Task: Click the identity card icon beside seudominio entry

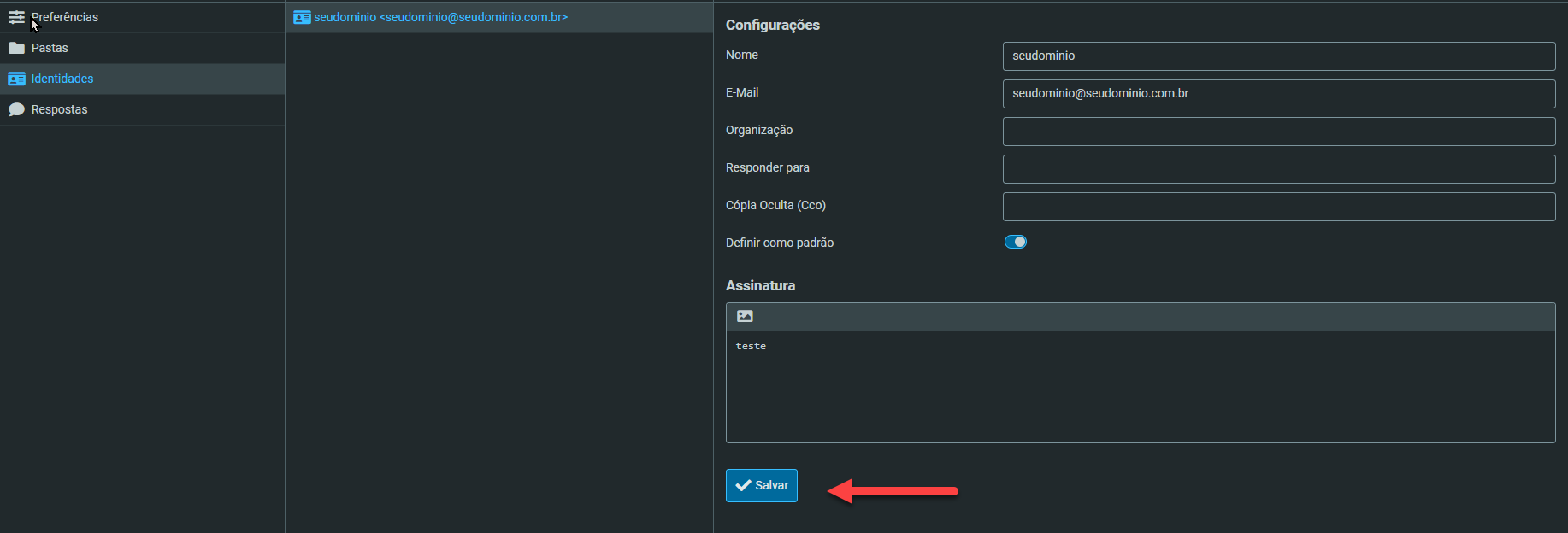Action: pos(302,17)
